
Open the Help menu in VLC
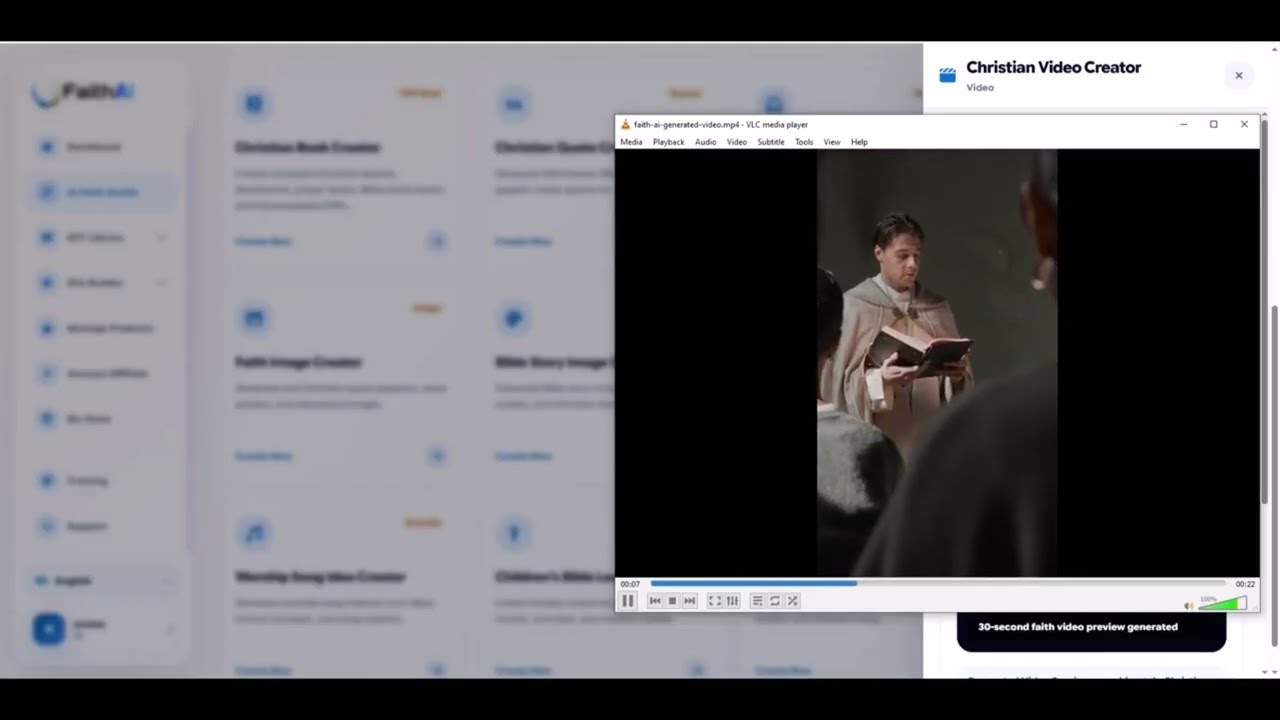[859, 142]
